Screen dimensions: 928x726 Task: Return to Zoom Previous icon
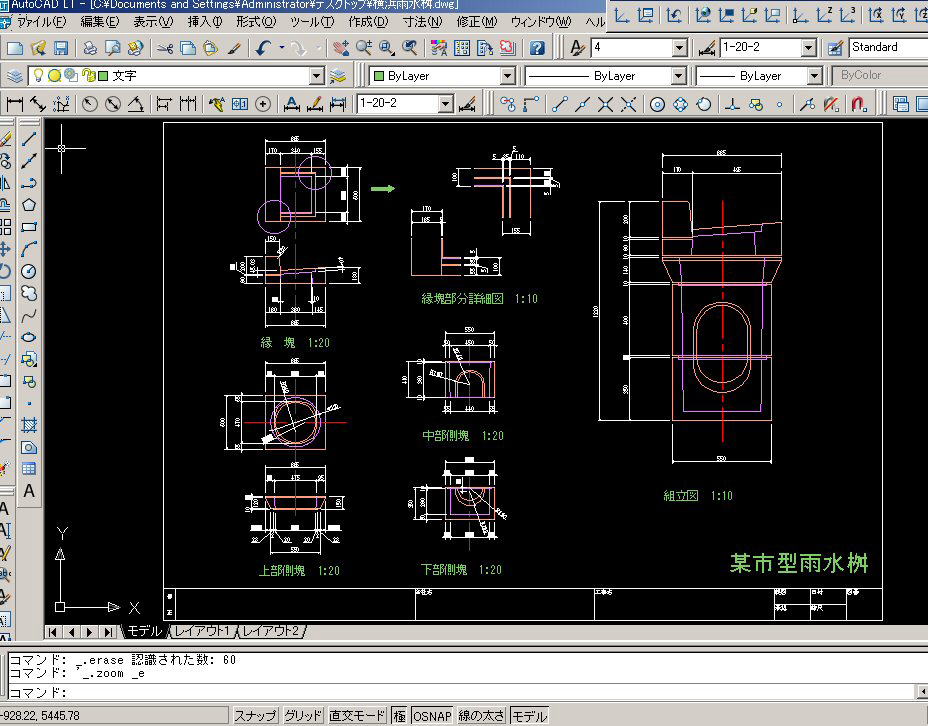coord(409,48)
